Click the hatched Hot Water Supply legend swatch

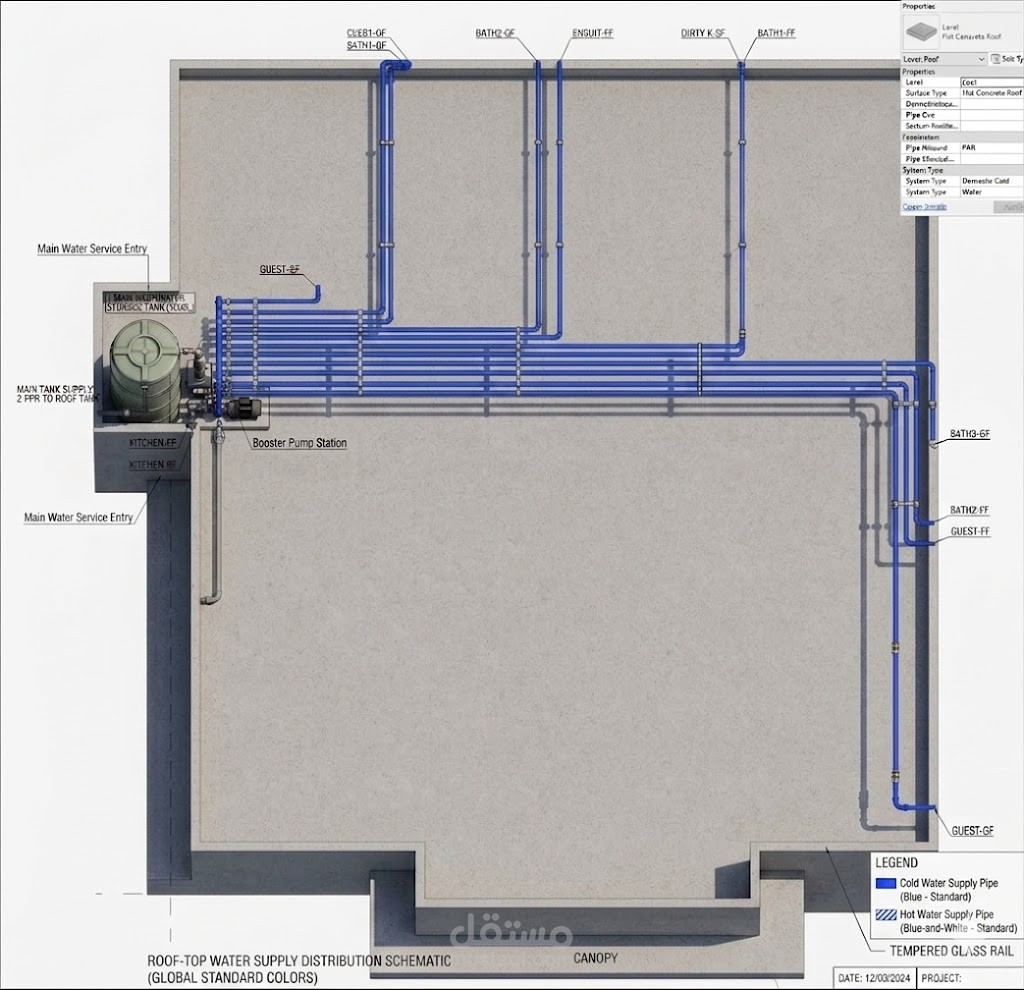coord(886,916)
